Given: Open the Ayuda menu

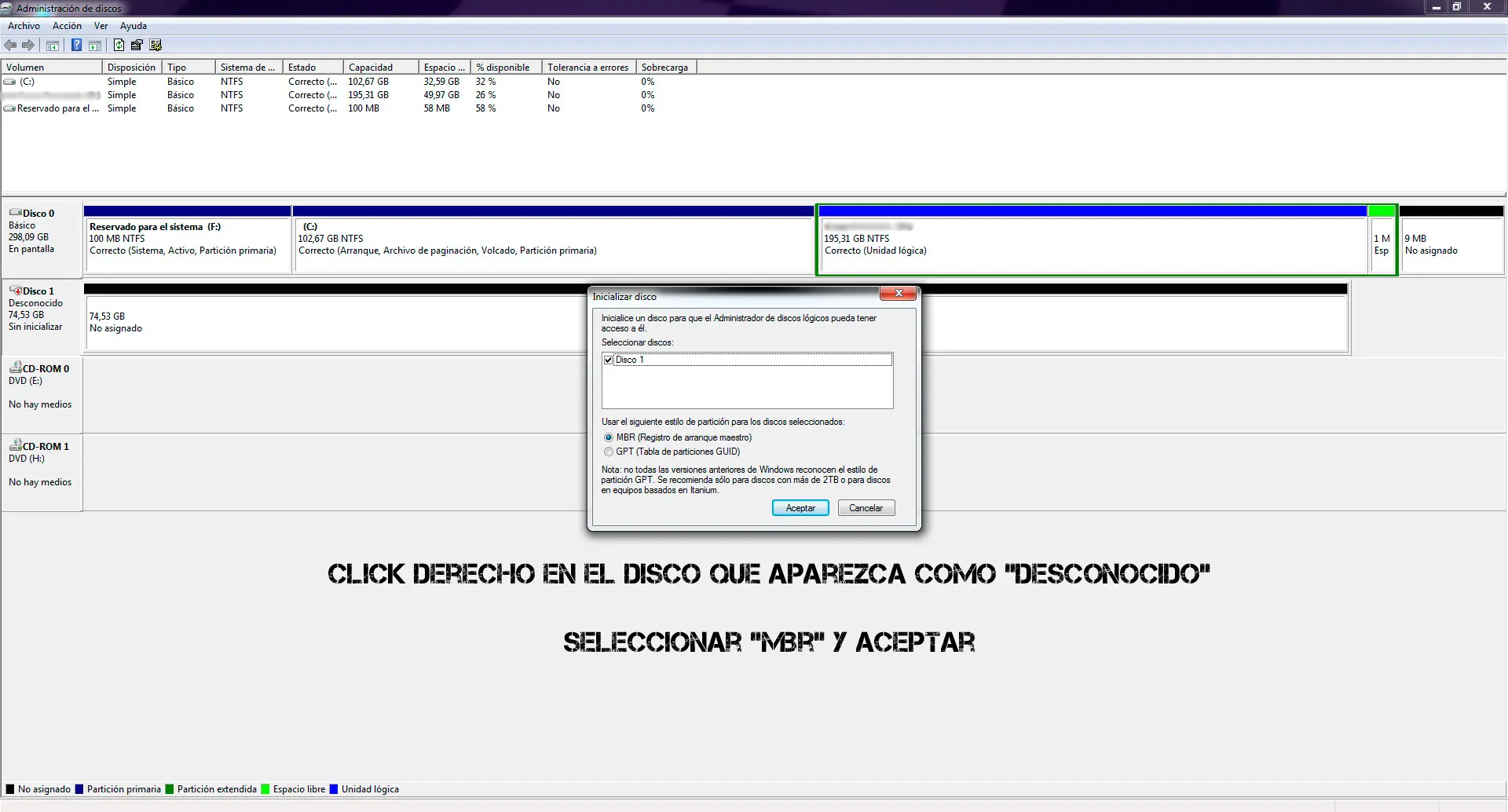Looking at the screenshot, I should 133,26.
